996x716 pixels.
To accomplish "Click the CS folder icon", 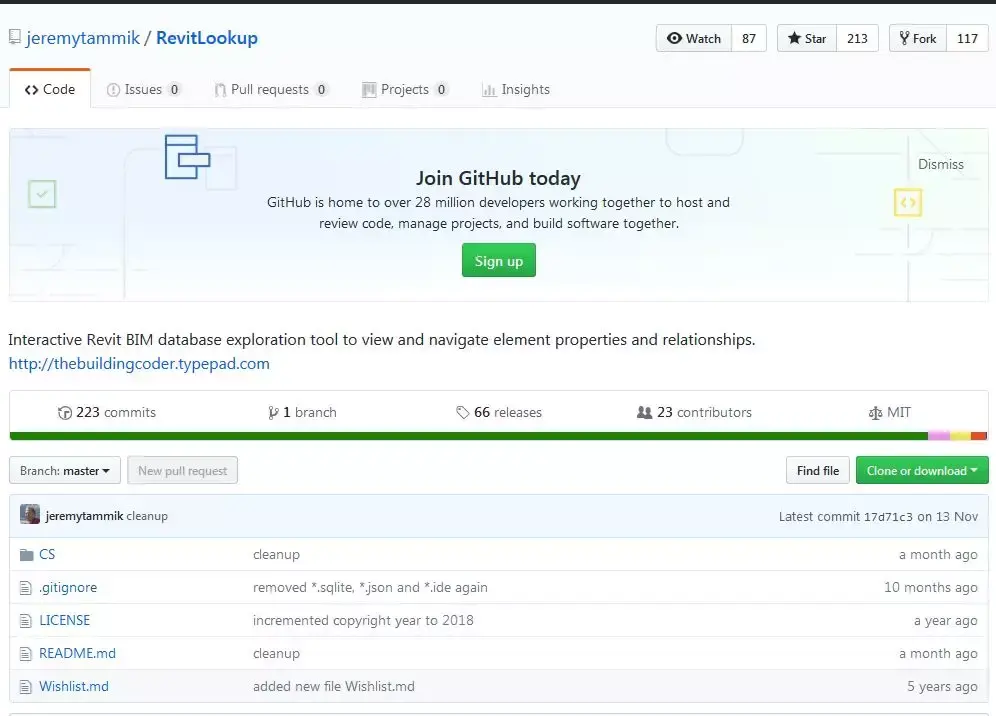I will (27, 554).
